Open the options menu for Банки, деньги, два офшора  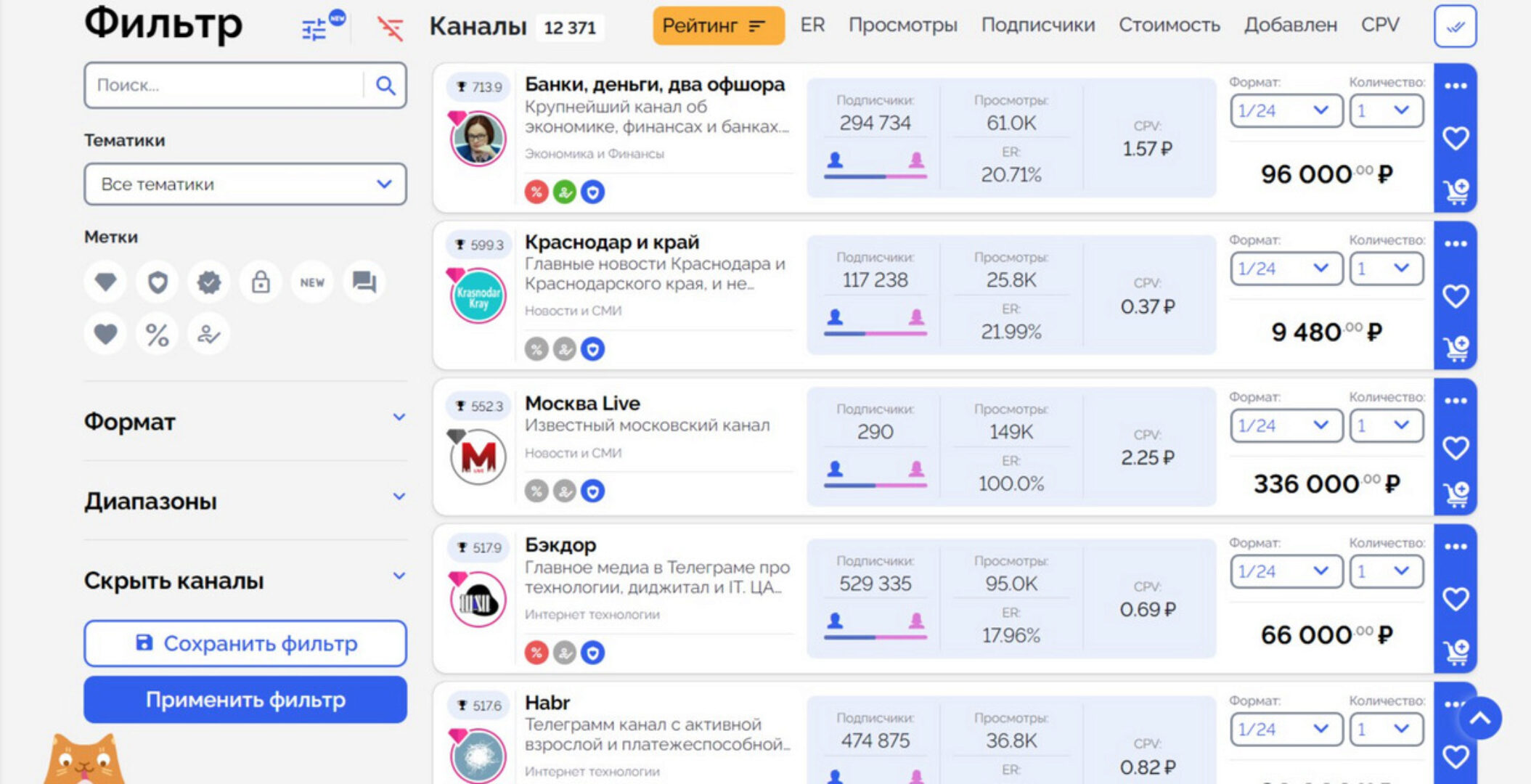tap(1455, 86)
